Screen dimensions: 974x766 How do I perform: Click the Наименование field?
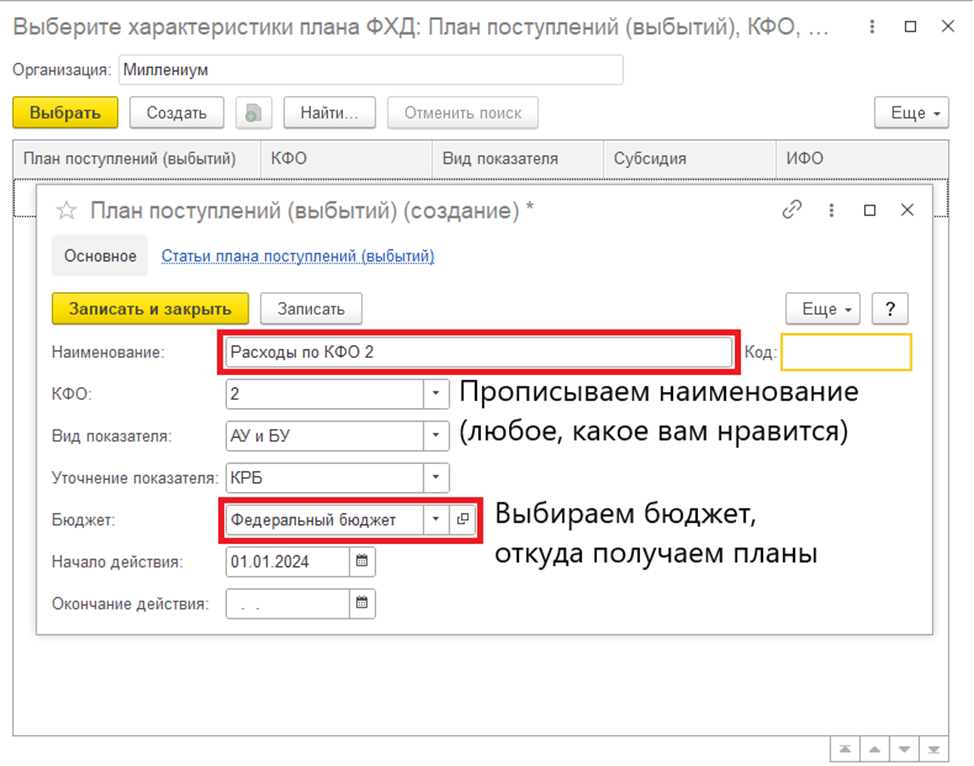[479, 352]
